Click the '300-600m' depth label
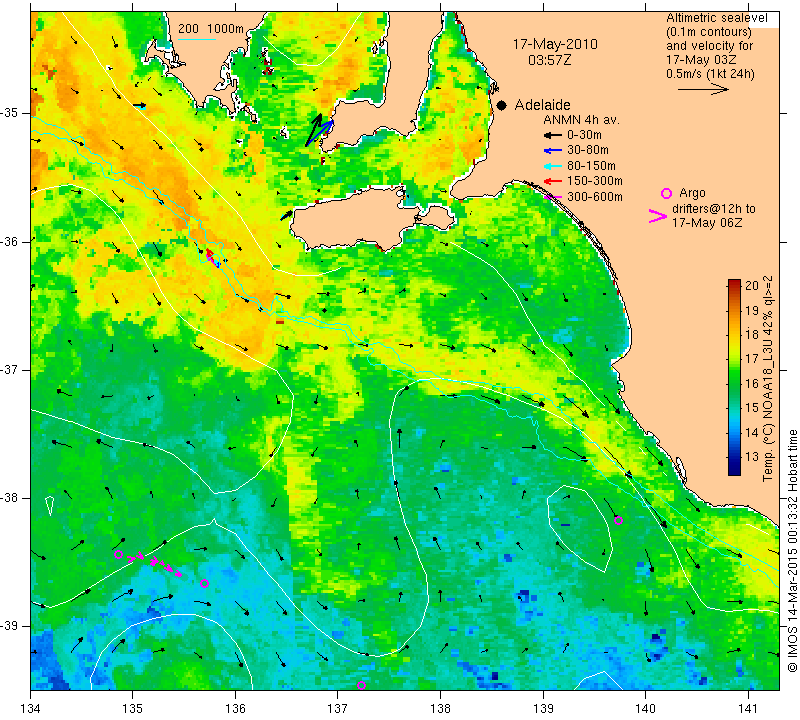800x720 pixels. tap(595, 197)
